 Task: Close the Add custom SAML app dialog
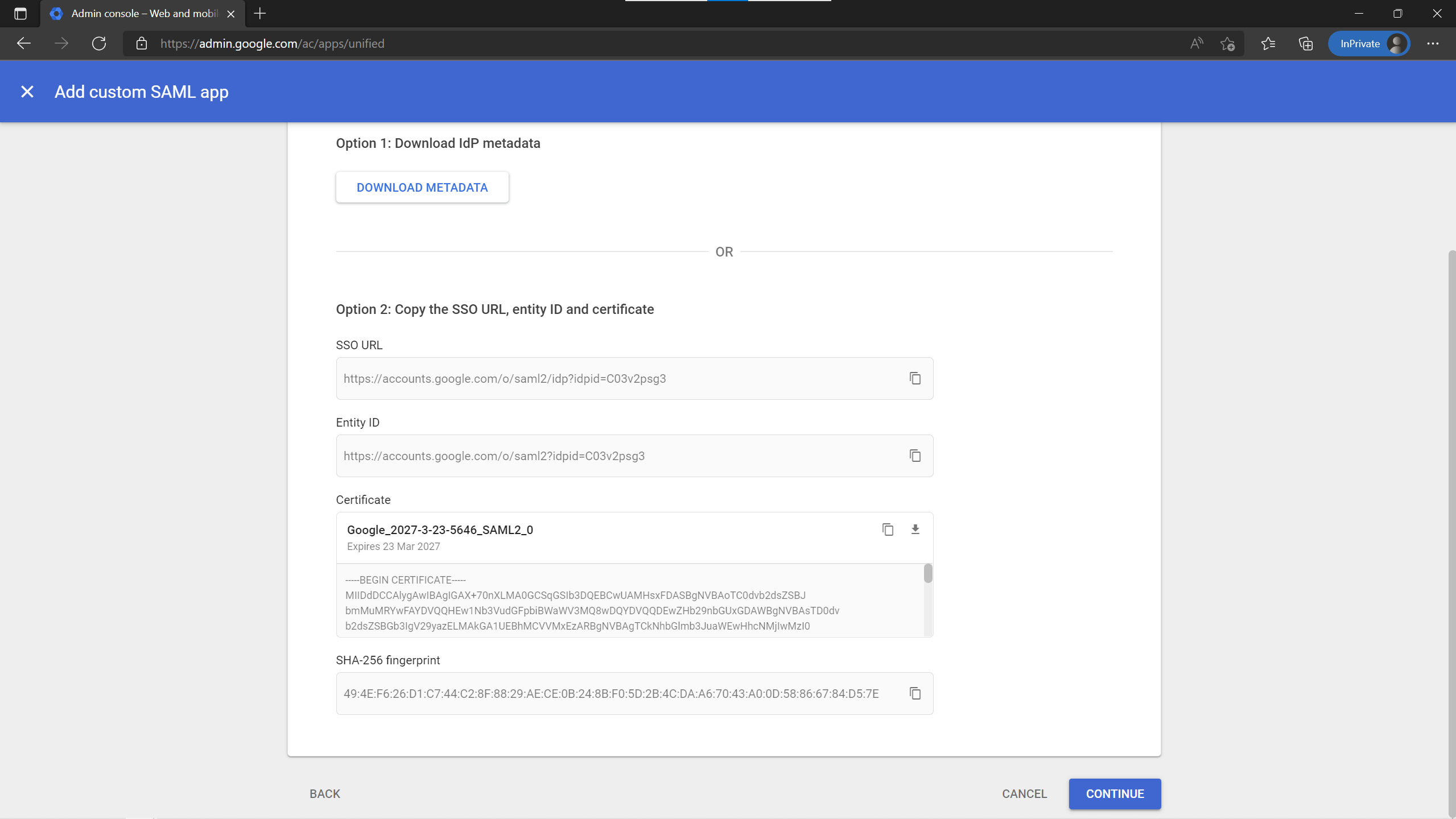pos(27,92)
